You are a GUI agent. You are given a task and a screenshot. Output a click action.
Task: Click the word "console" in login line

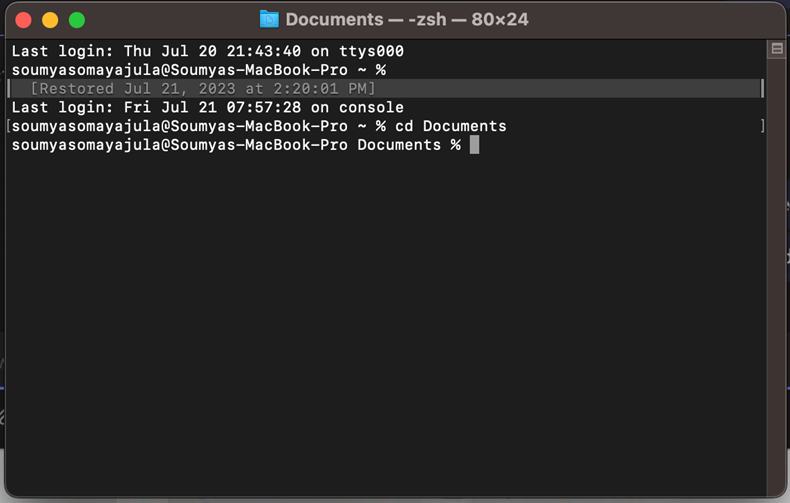point(371,107)
